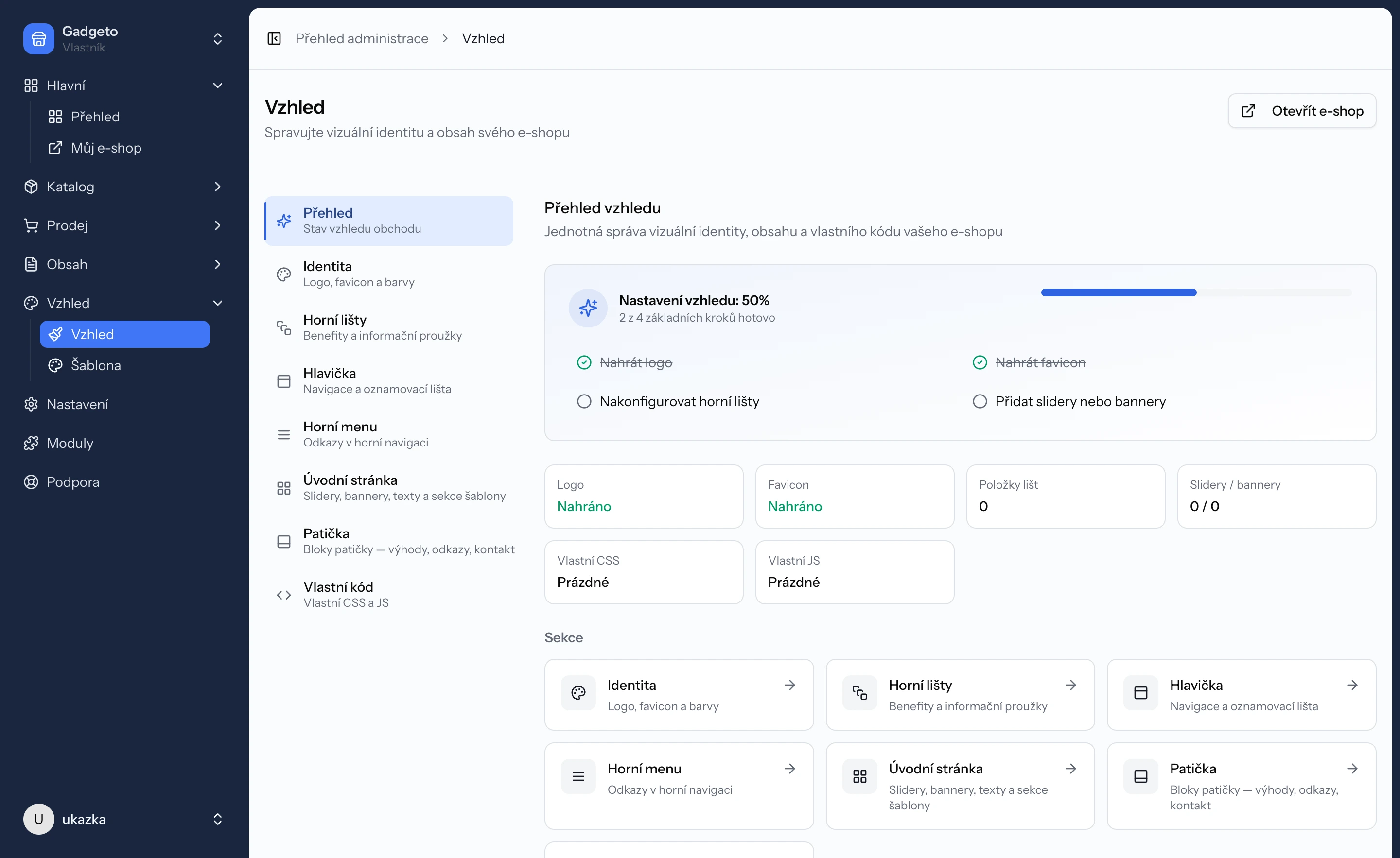The image size is (1400, 858).
Task: Click the Otevřít e-shop button
Action: 1302,111
